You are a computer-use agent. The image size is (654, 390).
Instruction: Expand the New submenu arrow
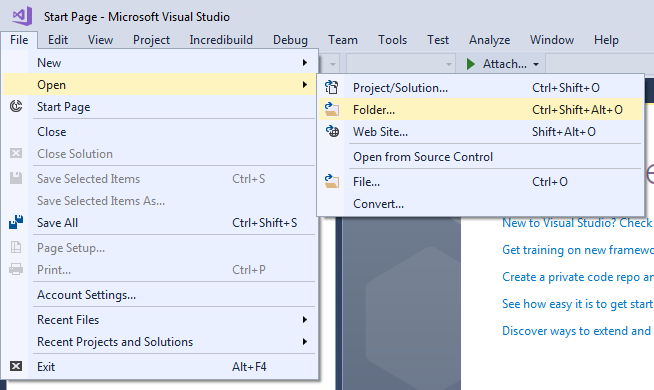(x=305, y=63)
